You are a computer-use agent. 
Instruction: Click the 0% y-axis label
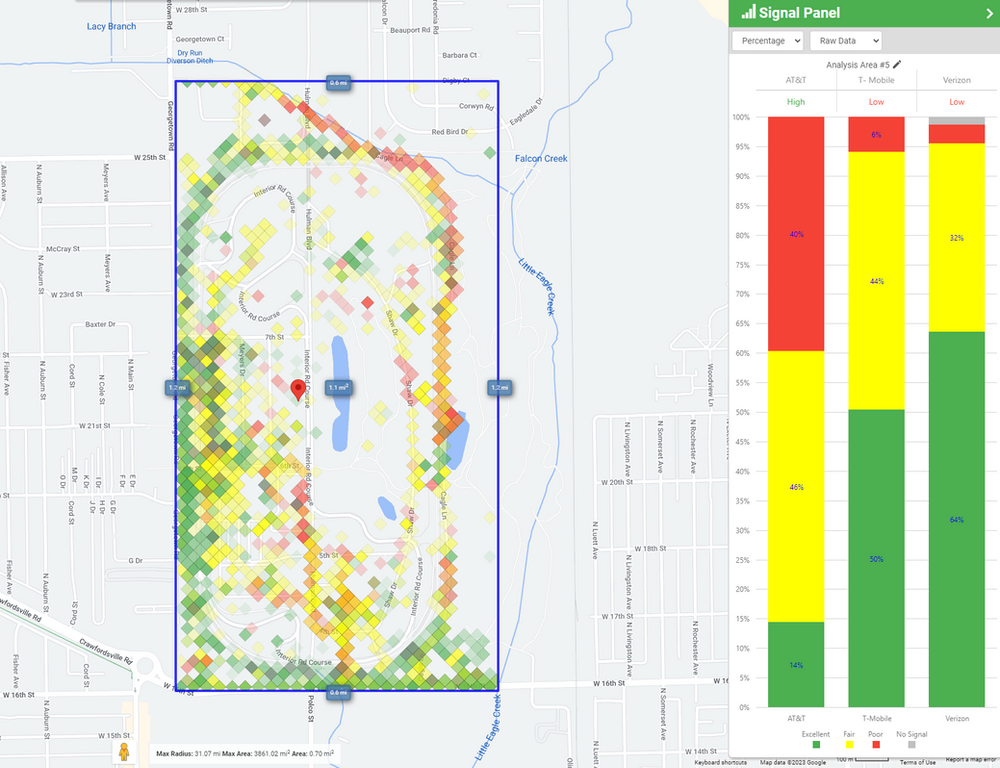[744, 707]
